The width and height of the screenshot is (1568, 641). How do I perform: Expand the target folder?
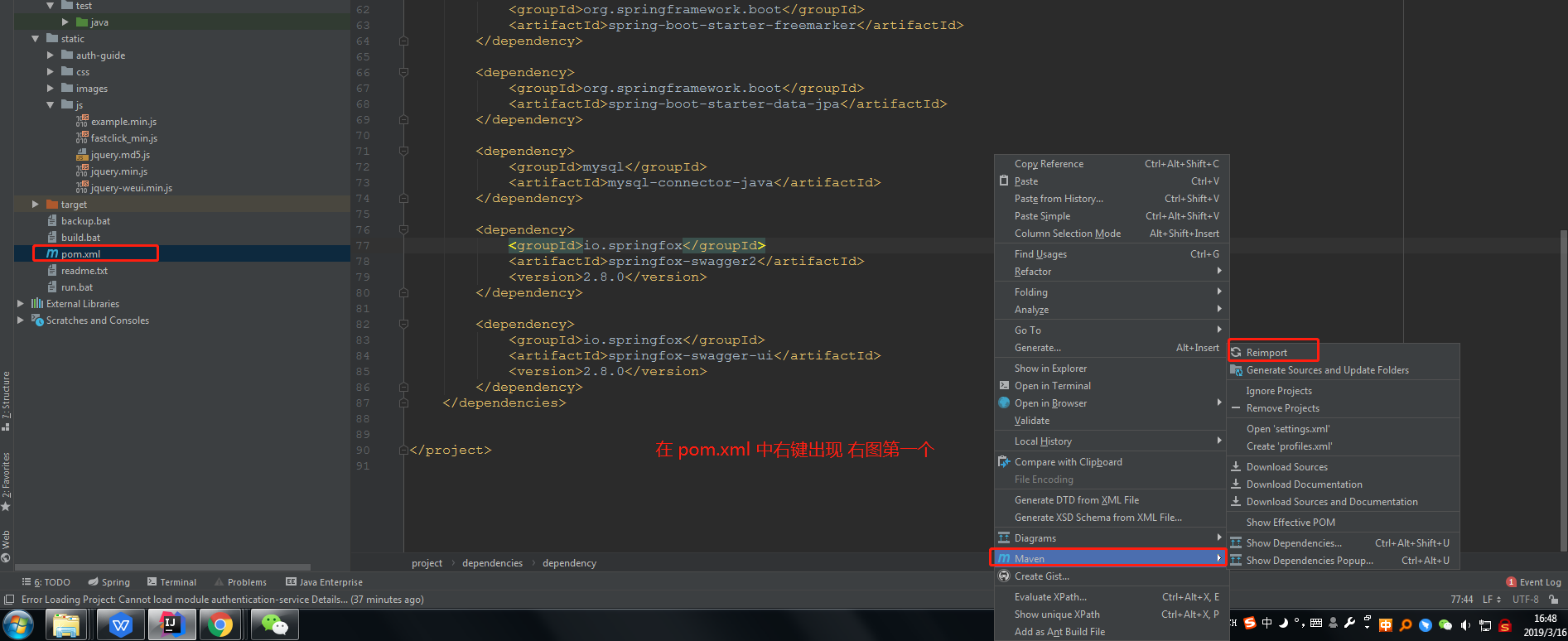tap(35, 205)
